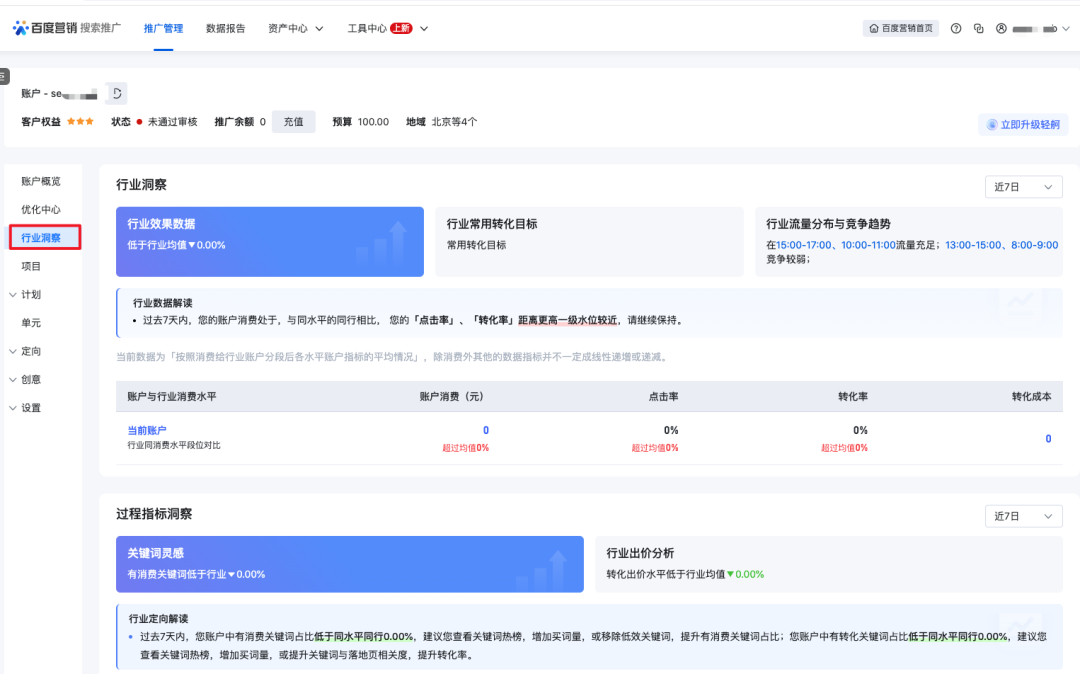
Task: Select the 行业出价分析 card
Action: (829, 564)
